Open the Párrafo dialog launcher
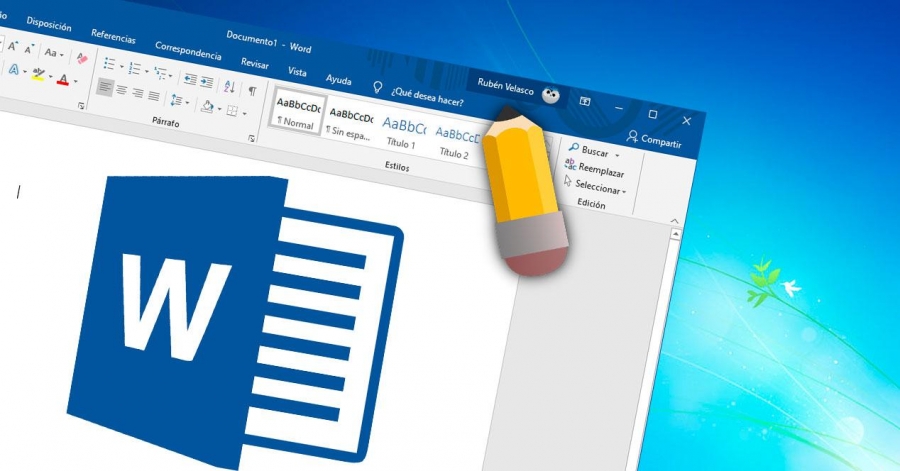 click(251, 138)
